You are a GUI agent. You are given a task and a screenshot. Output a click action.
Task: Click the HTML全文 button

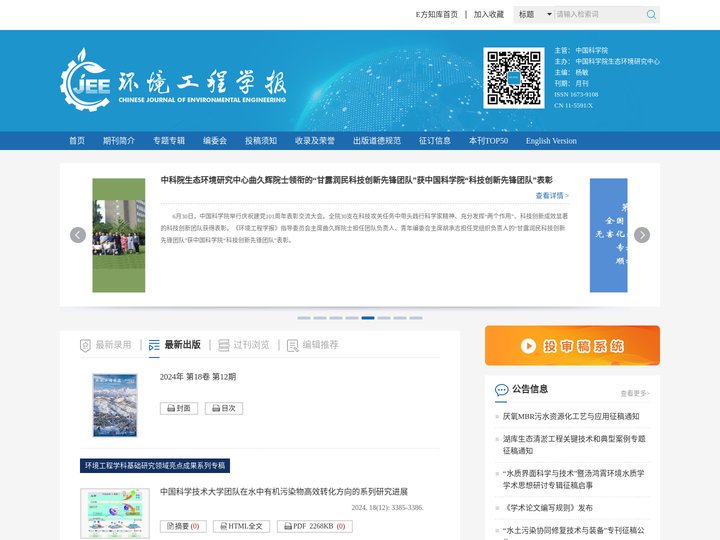242,526
